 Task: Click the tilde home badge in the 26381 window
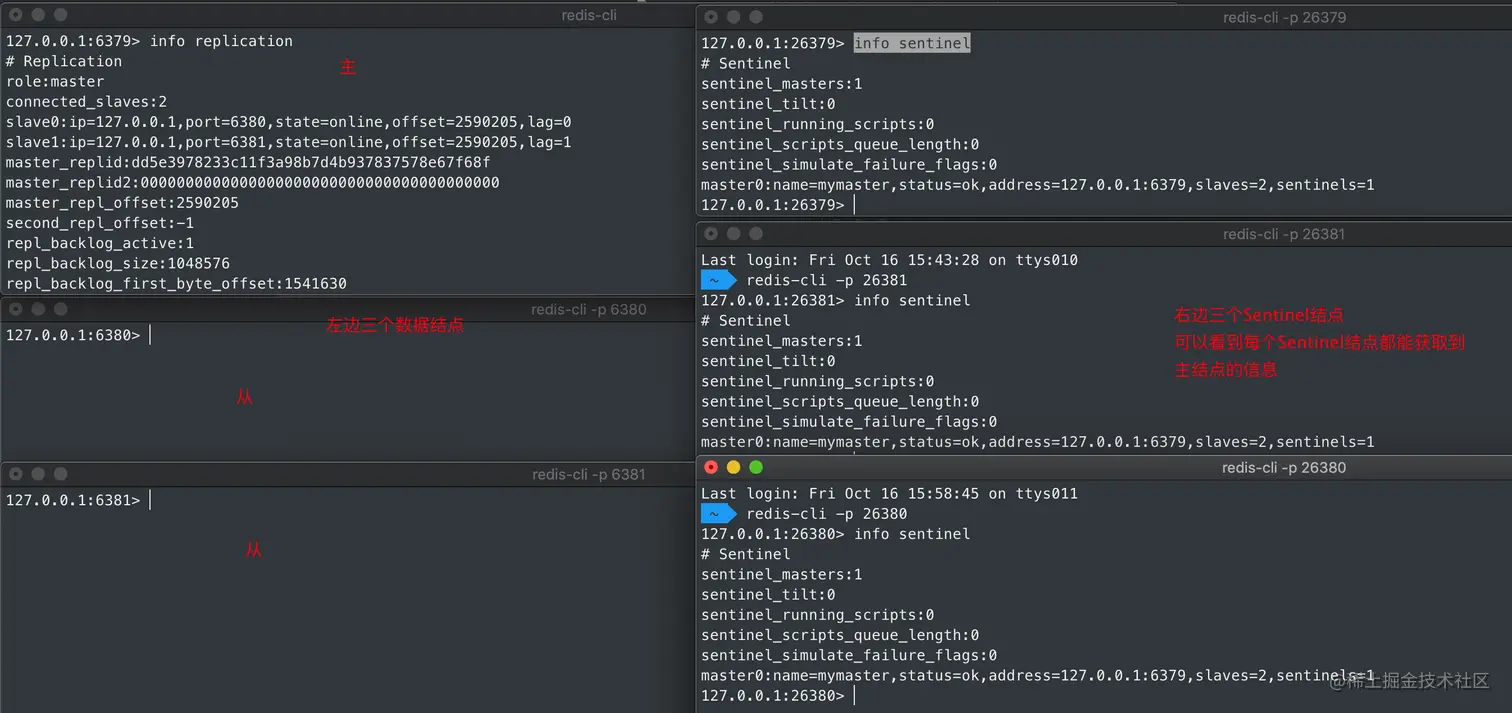pos(718,280)
